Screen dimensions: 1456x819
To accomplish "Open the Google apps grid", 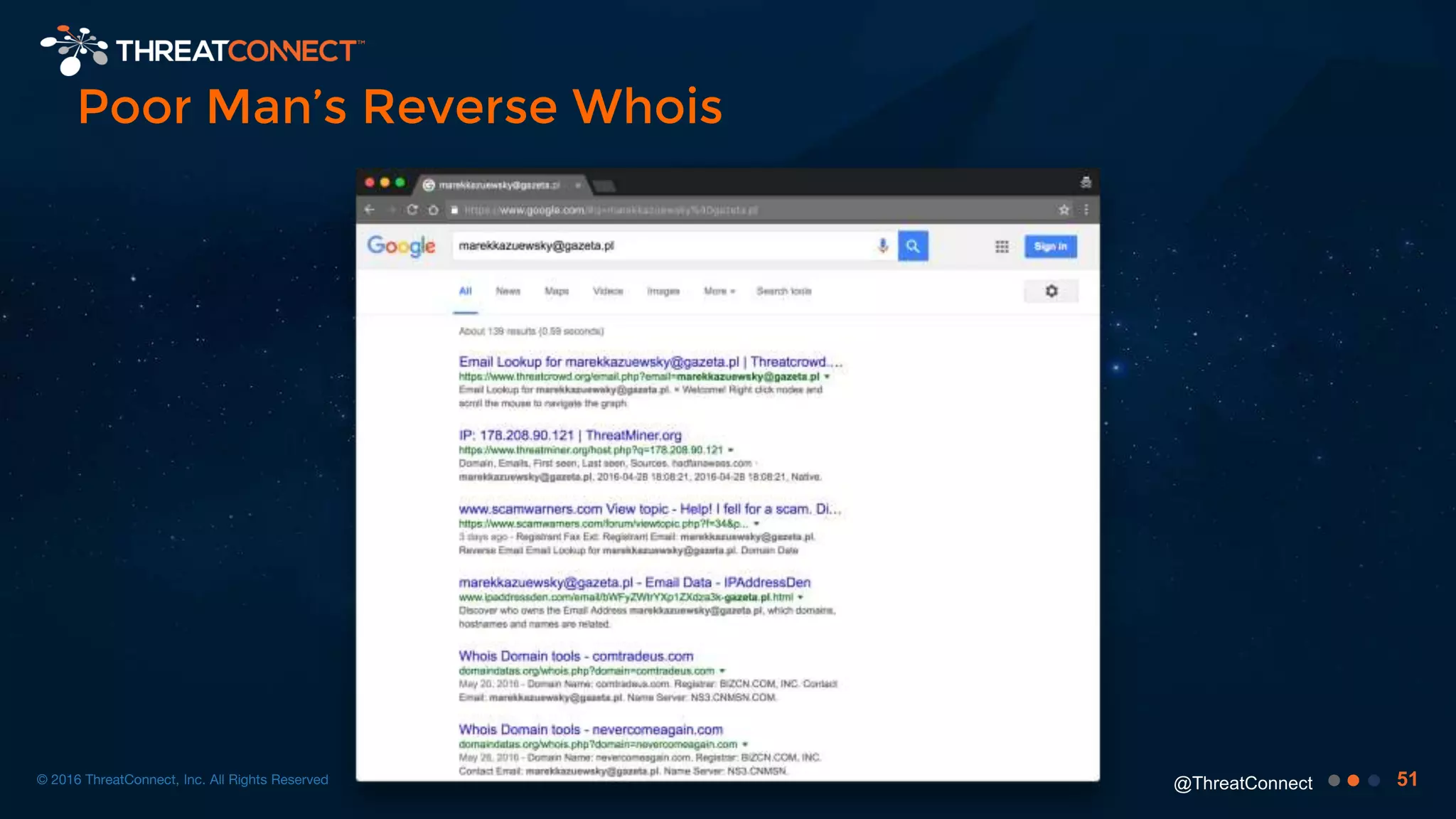I will pyautogui.click(x=1002, y=247).
